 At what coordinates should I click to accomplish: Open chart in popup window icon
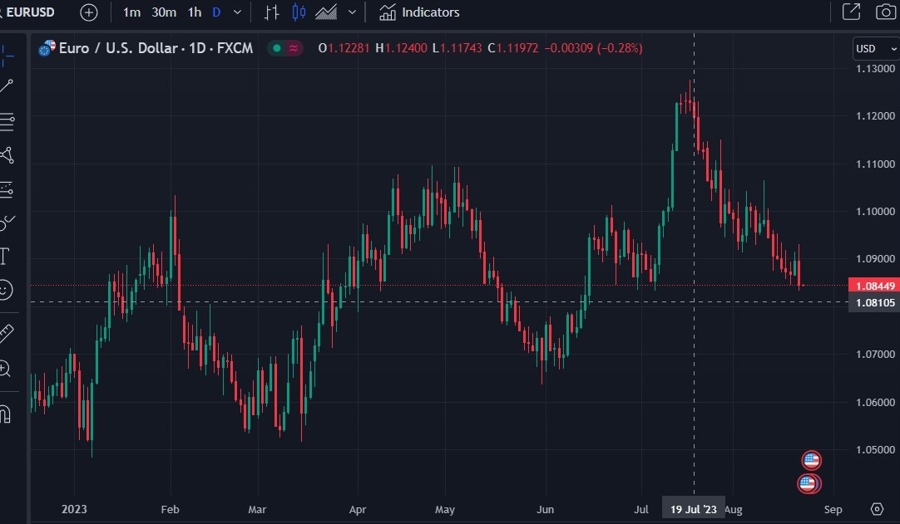pyautogui.click(x=851, y=12)
